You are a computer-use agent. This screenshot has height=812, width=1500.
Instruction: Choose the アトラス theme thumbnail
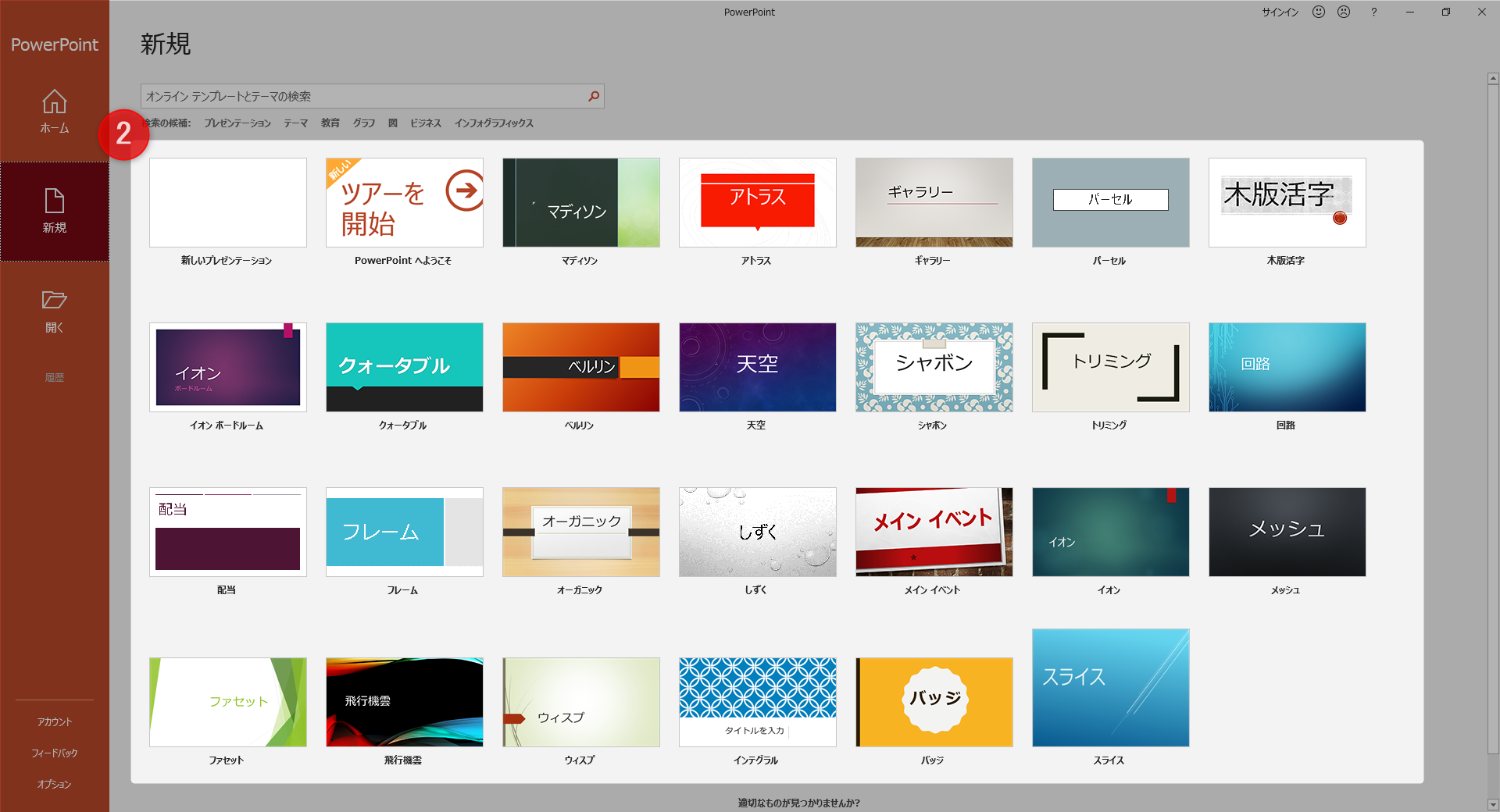click(x=758, y=203)
